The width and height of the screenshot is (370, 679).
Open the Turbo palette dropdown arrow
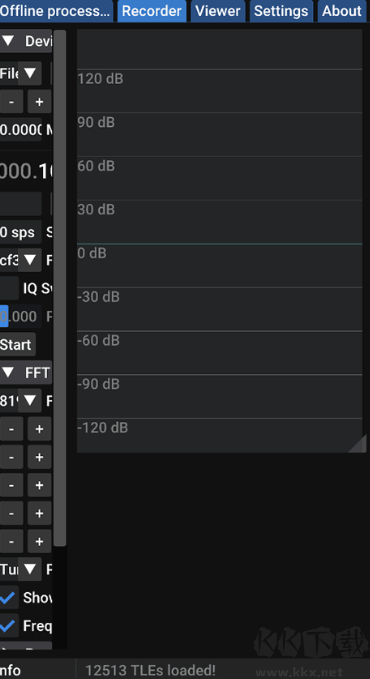pyautogui.click(x=30, y=569)
